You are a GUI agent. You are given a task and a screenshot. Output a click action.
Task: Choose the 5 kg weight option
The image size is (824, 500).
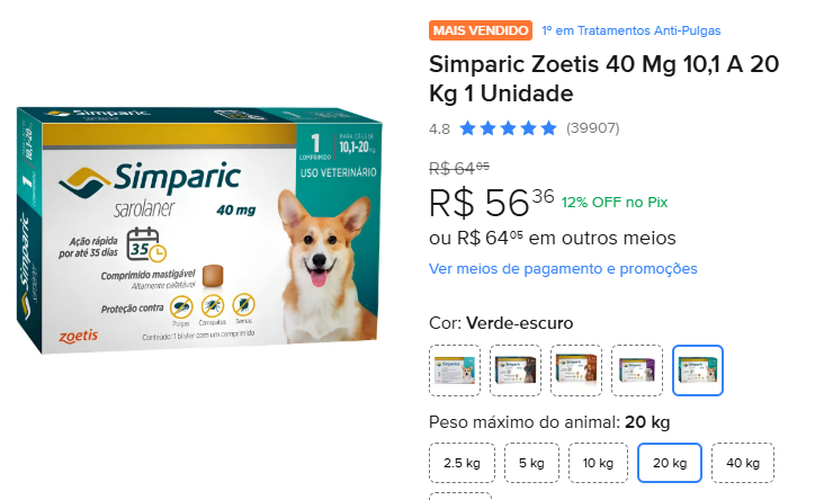coord(531,463)
